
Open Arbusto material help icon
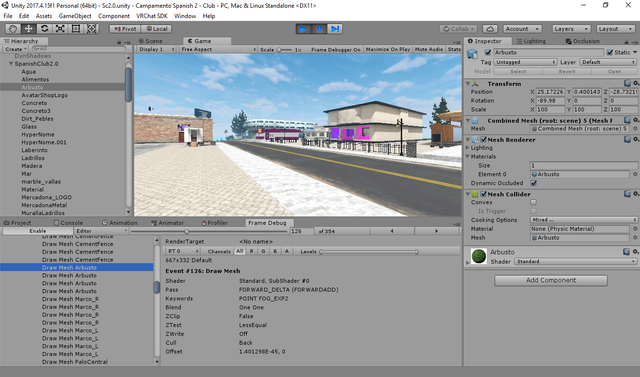[x=627, y=252]
